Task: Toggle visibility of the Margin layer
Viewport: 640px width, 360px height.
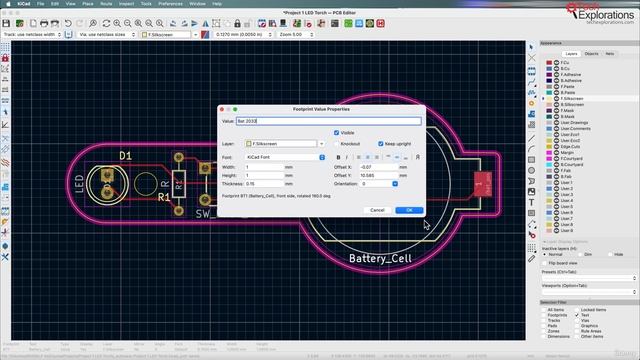Action: [556, 153]
